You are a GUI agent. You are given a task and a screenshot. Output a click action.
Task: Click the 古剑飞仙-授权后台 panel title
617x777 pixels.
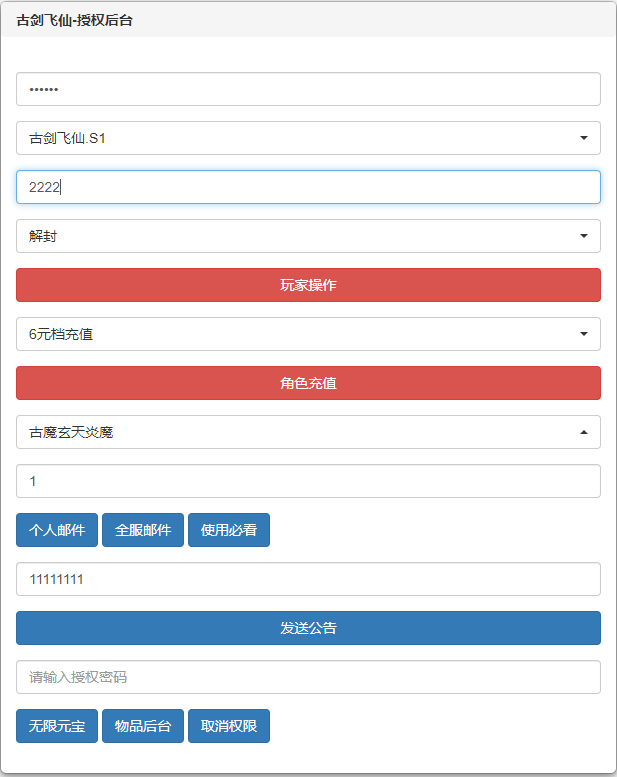(74, 20)
